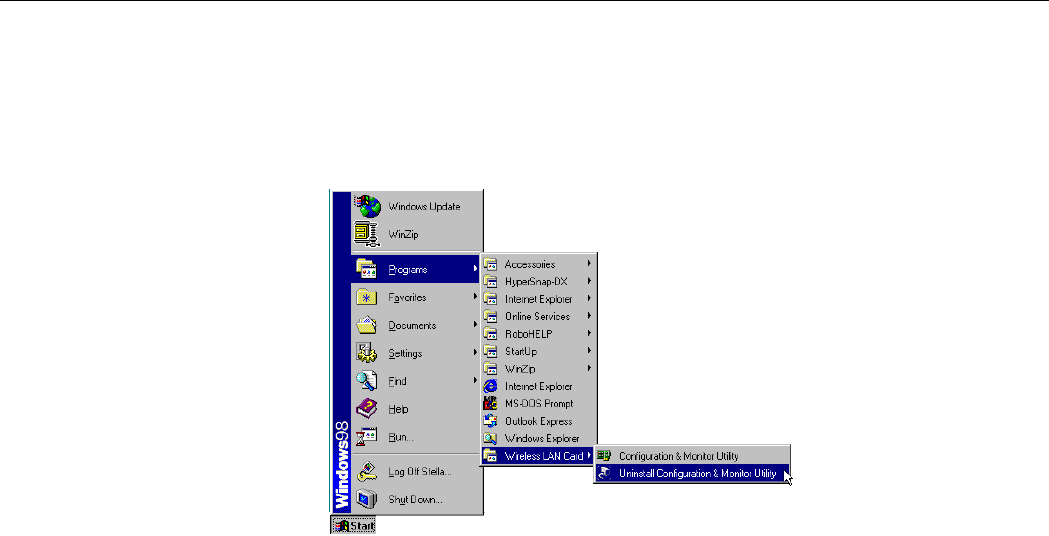This screenshot has height=536, width=1049.
Task: Expand the Programs submenu arrow
Action: pyautogui.click(x=476, y=269)
